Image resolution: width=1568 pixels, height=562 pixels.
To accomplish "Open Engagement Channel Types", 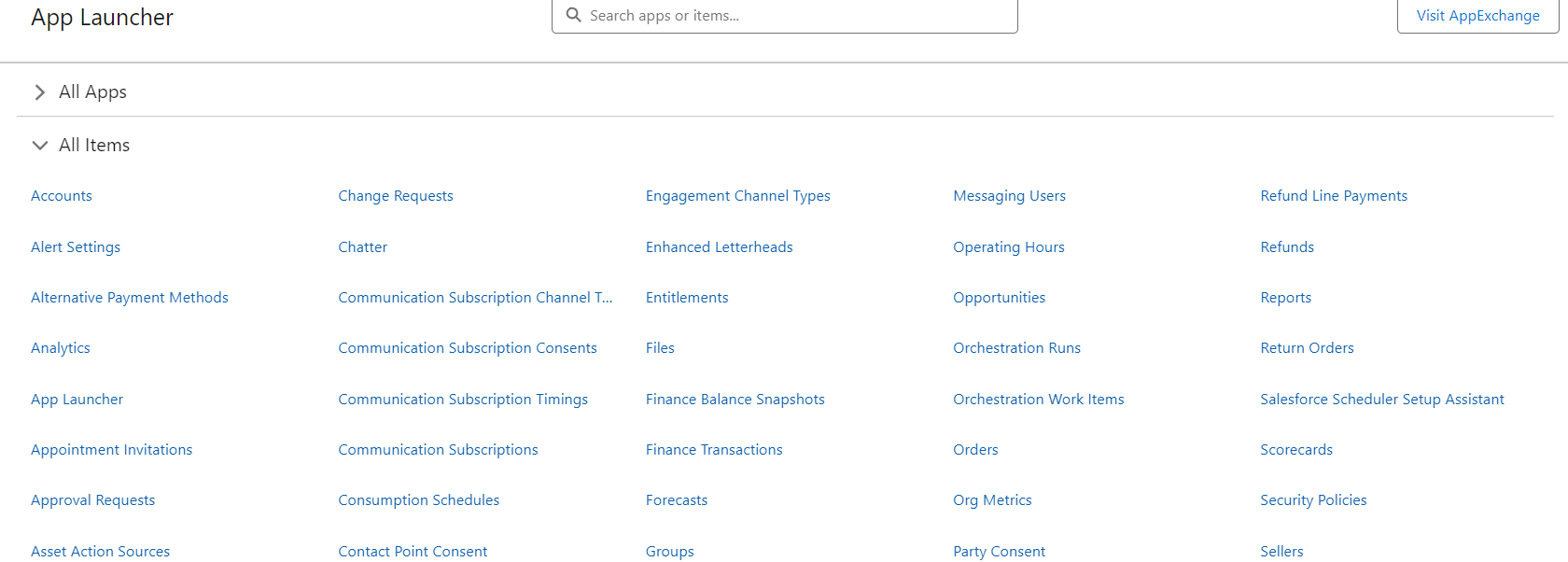I will click(738, 196).
